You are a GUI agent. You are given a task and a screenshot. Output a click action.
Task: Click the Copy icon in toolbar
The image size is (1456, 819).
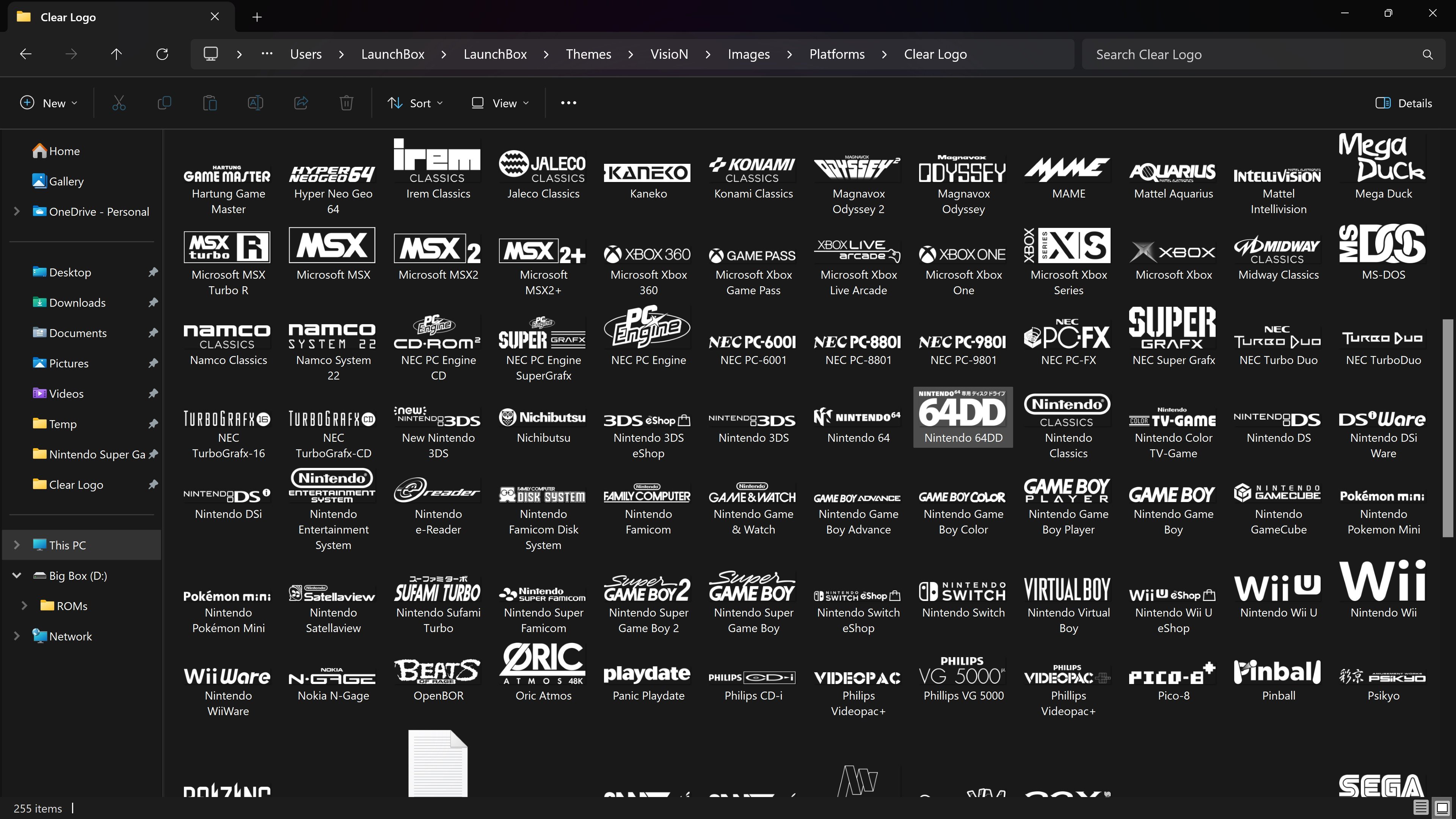164,103
